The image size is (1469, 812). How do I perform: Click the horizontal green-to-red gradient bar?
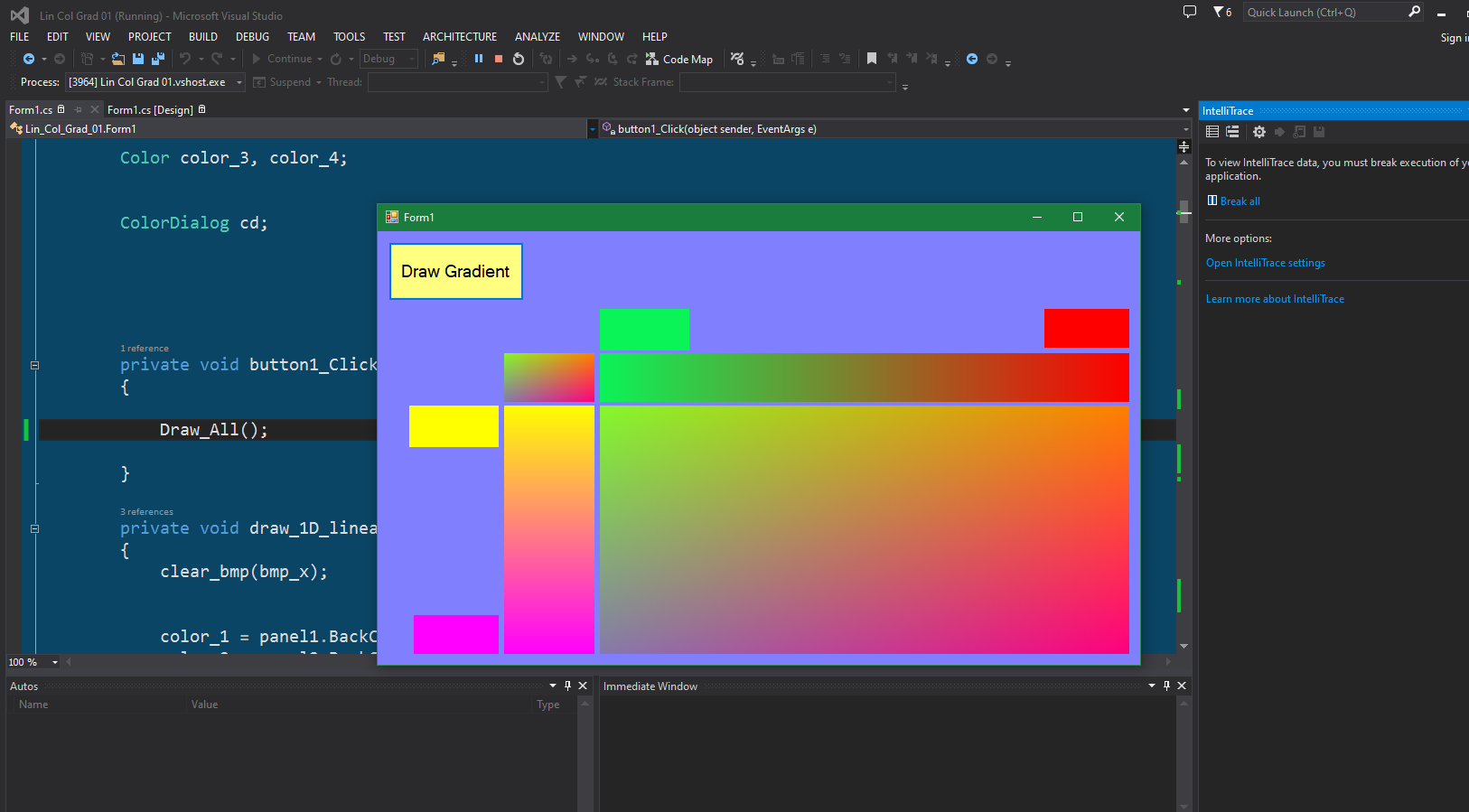click(x=865, y=378)
